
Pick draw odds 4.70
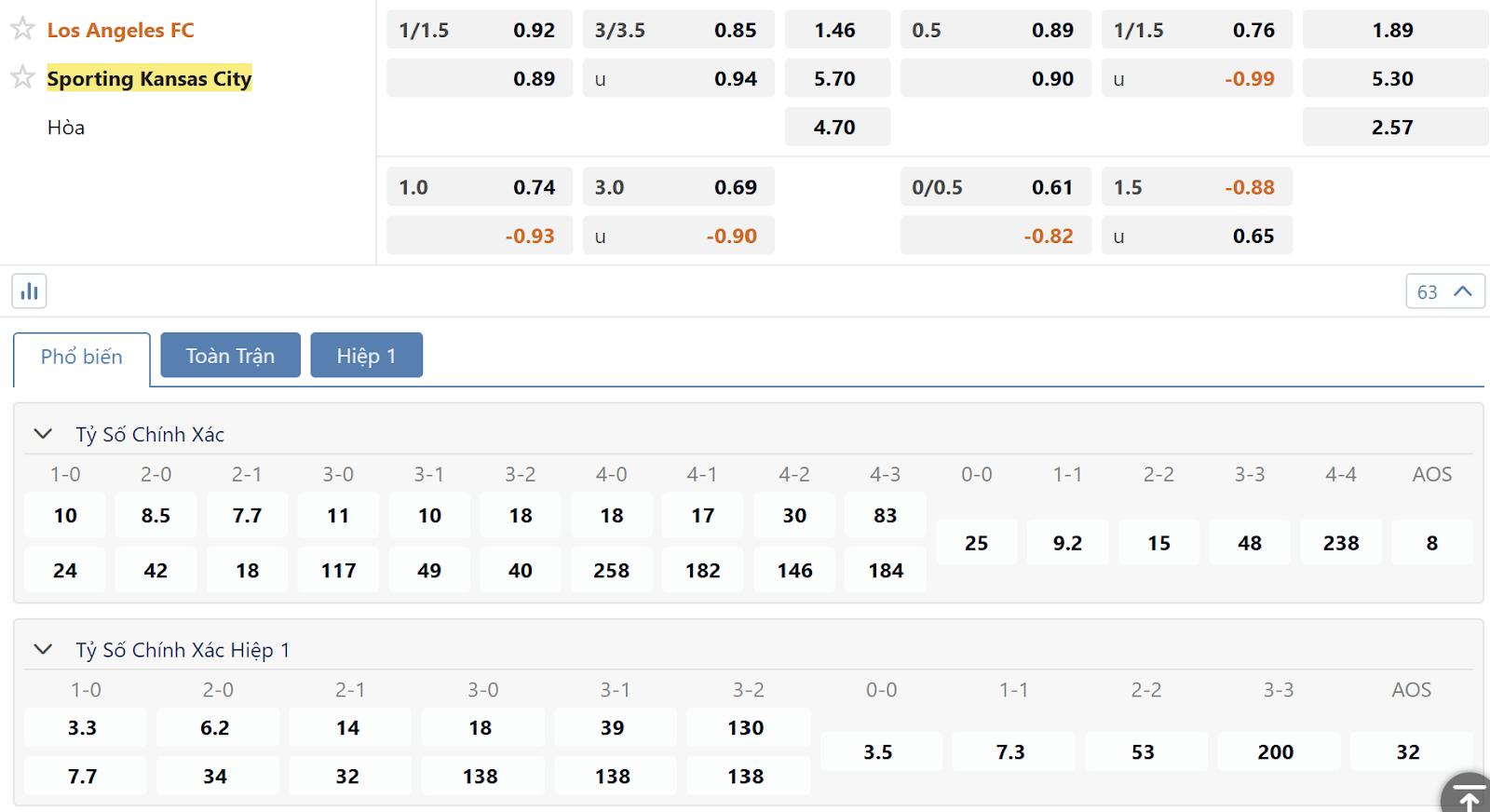tap(837, 127)
